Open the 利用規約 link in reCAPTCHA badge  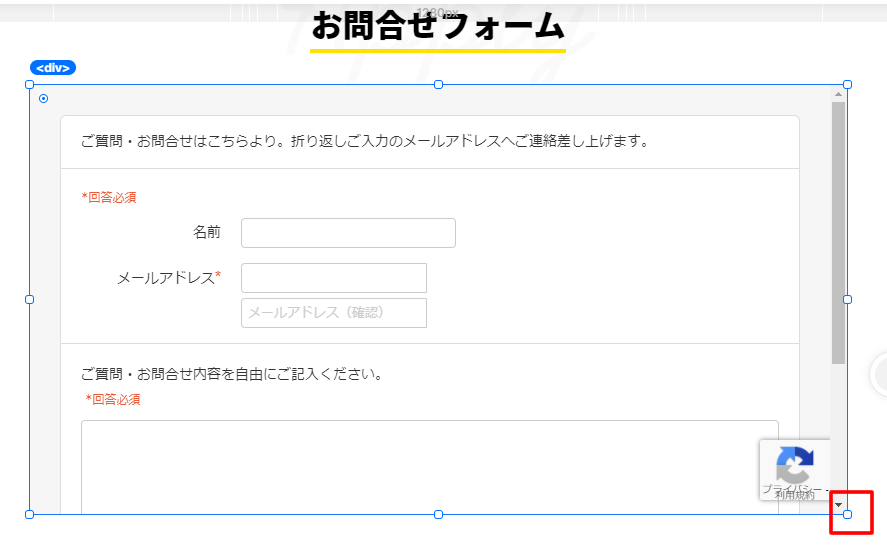coord(795,495)
